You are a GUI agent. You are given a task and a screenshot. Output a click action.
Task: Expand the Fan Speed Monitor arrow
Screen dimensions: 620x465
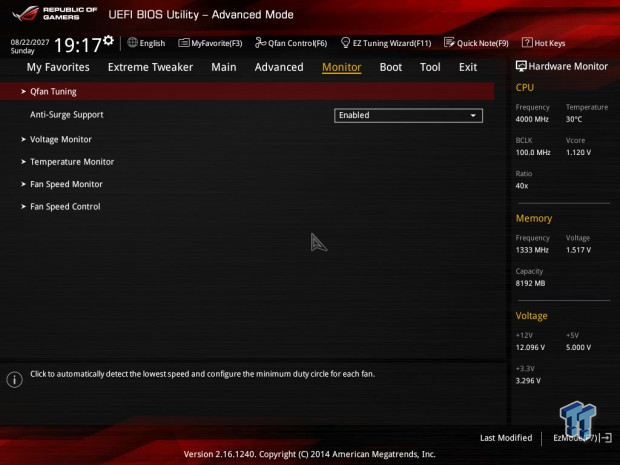click(x=23, y=184)
